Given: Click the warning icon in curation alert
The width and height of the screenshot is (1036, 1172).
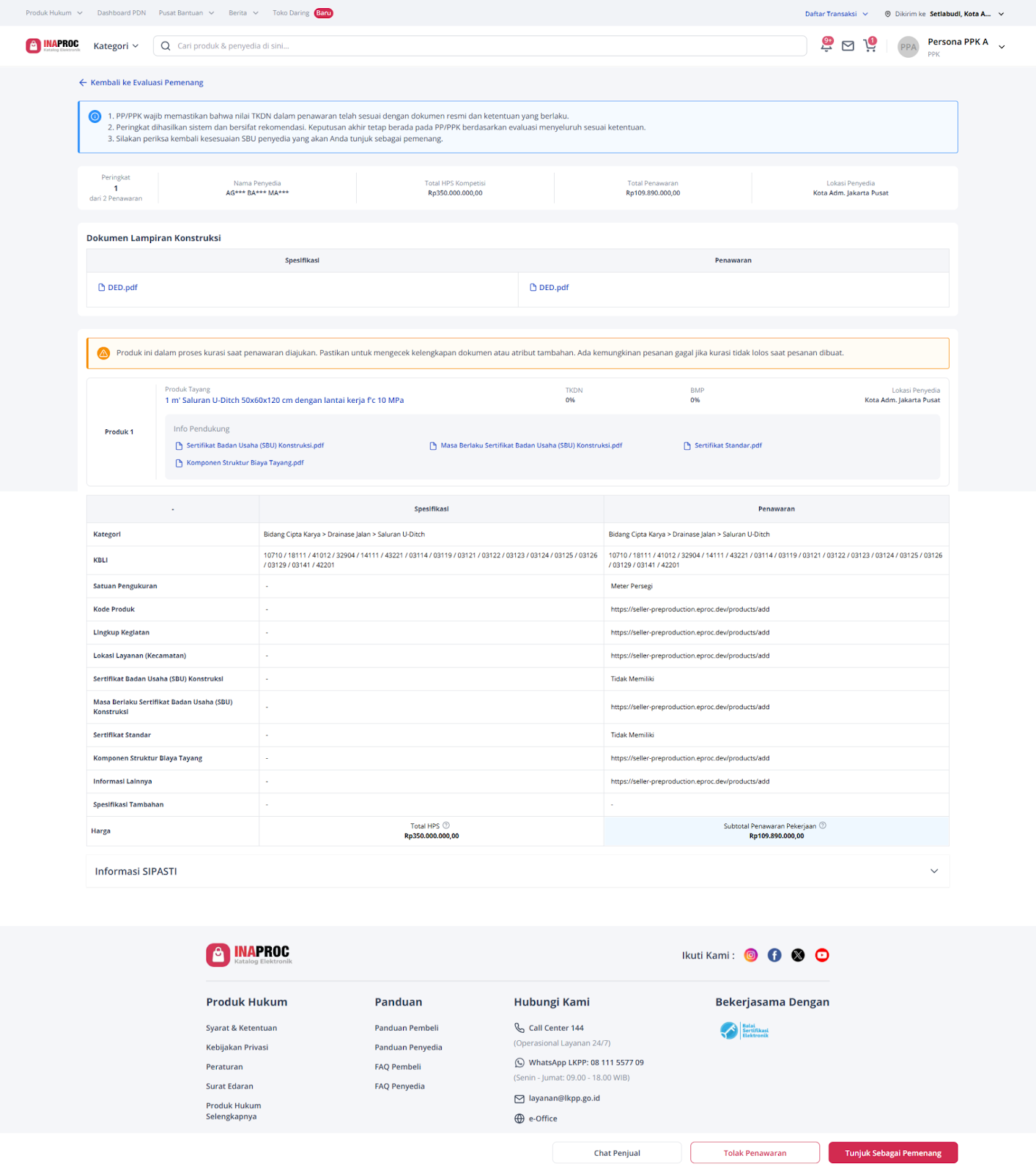Looking at the screenshot, I should [103, 353].
